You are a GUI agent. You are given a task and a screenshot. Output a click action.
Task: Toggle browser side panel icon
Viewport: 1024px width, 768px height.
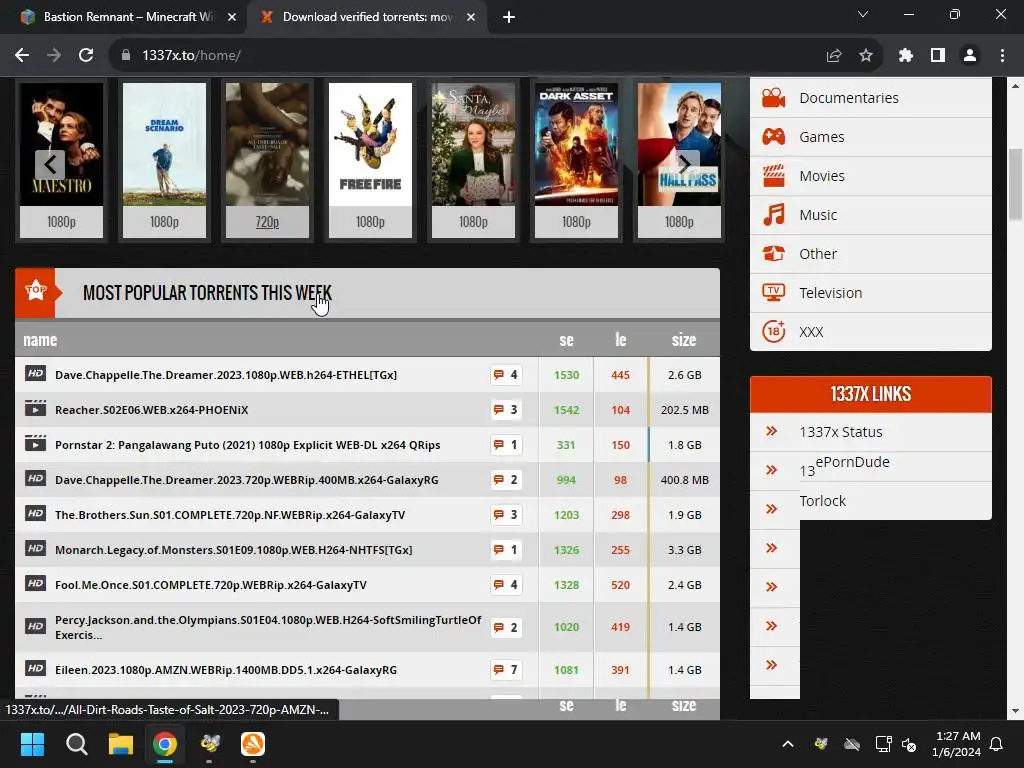click(938, 56)
